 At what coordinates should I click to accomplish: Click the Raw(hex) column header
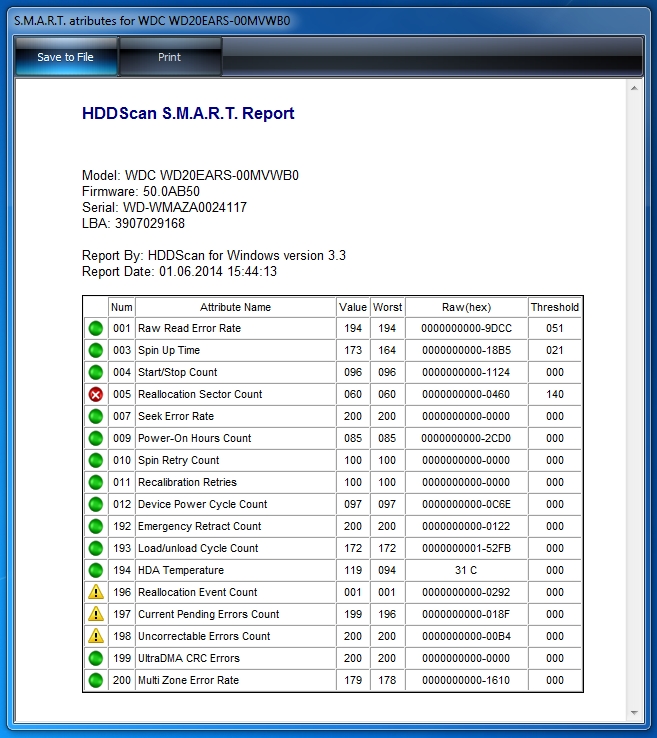[466, 307]
